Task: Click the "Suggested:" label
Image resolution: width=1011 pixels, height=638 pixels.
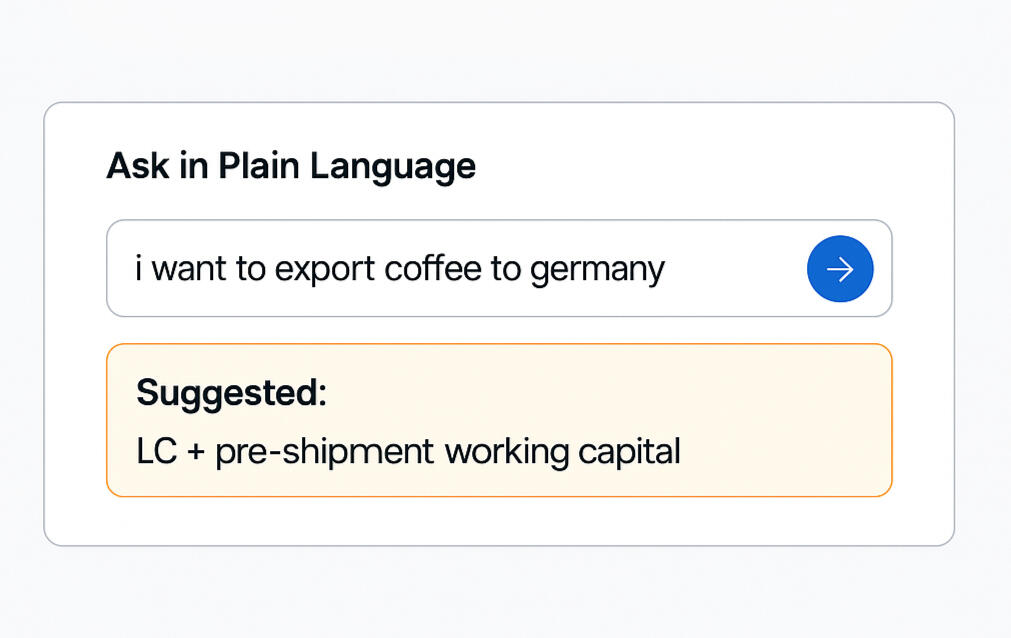Action: [231, 393]
